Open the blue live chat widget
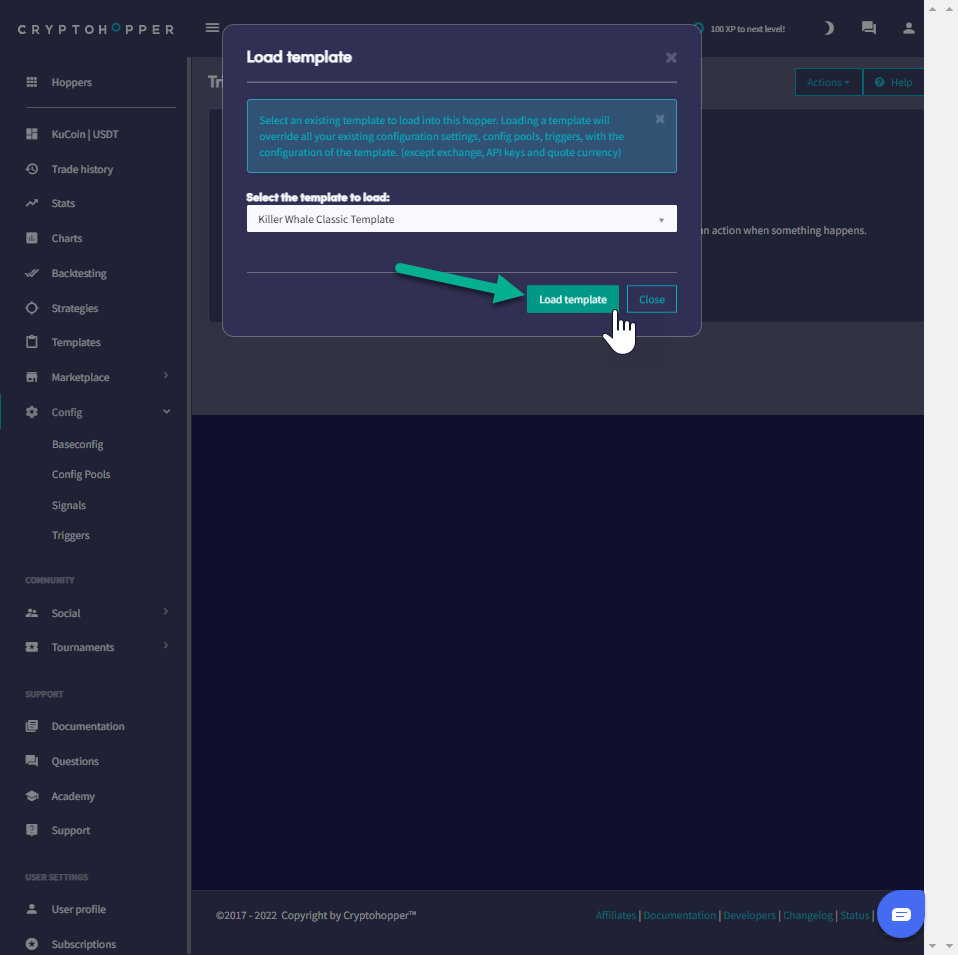Viewport: 958px width, 955px height. coord(900,914)
